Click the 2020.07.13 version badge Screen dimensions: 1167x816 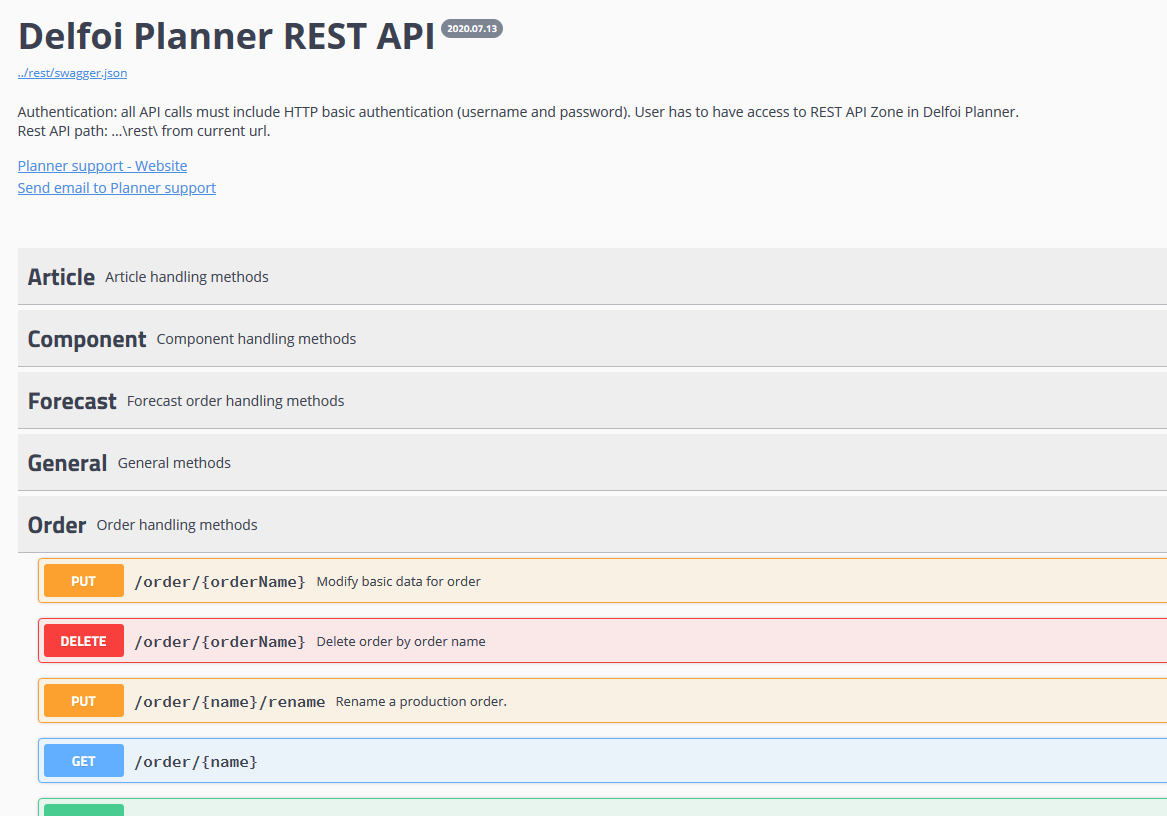coord(472,29)
